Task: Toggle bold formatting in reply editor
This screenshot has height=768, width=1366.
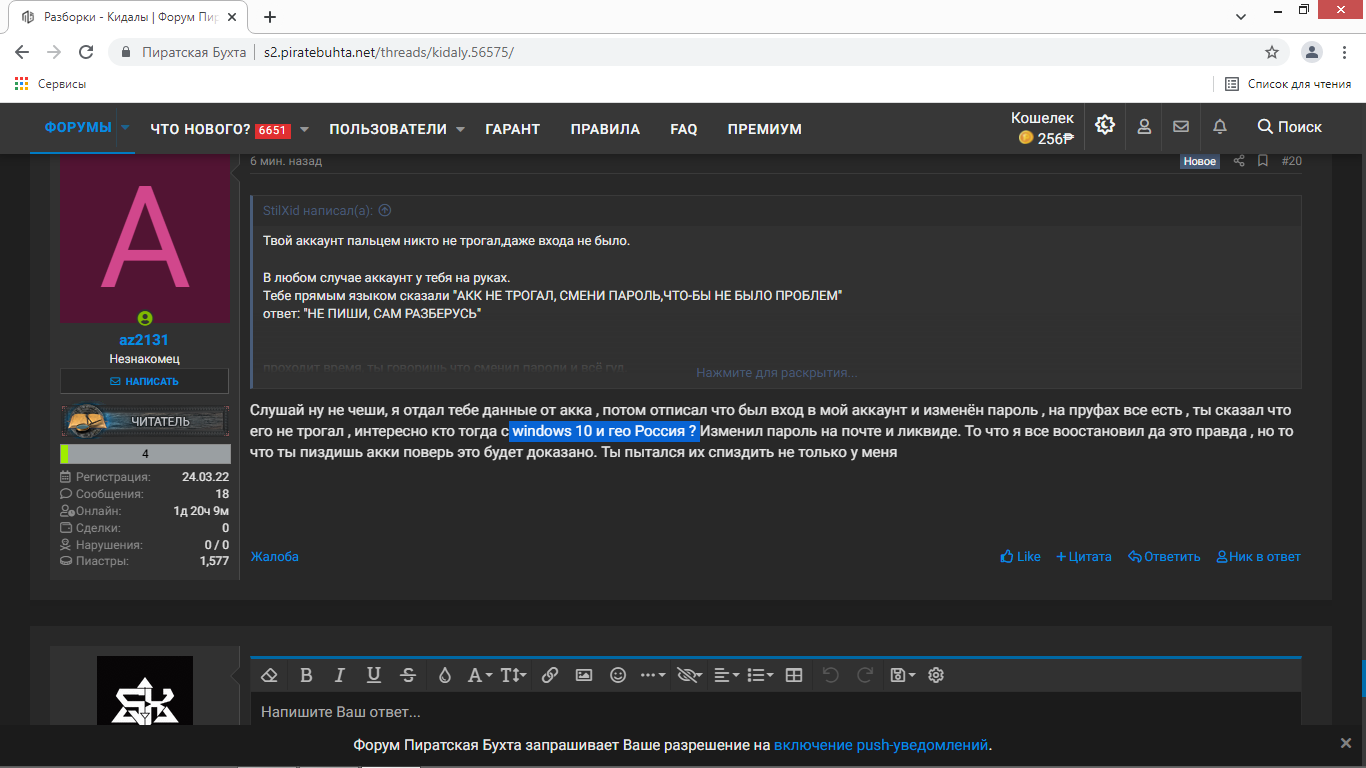Action: 306,675
